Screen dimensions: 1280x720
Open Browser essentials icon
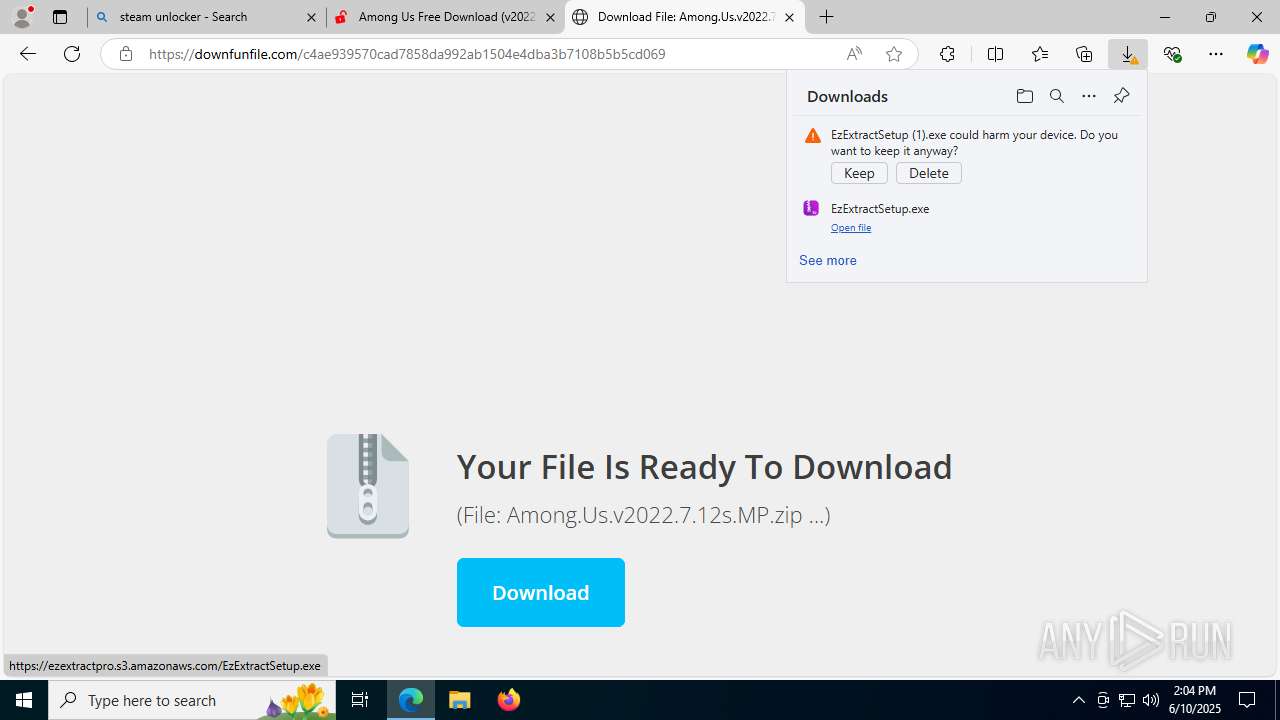pos(1172,54)
